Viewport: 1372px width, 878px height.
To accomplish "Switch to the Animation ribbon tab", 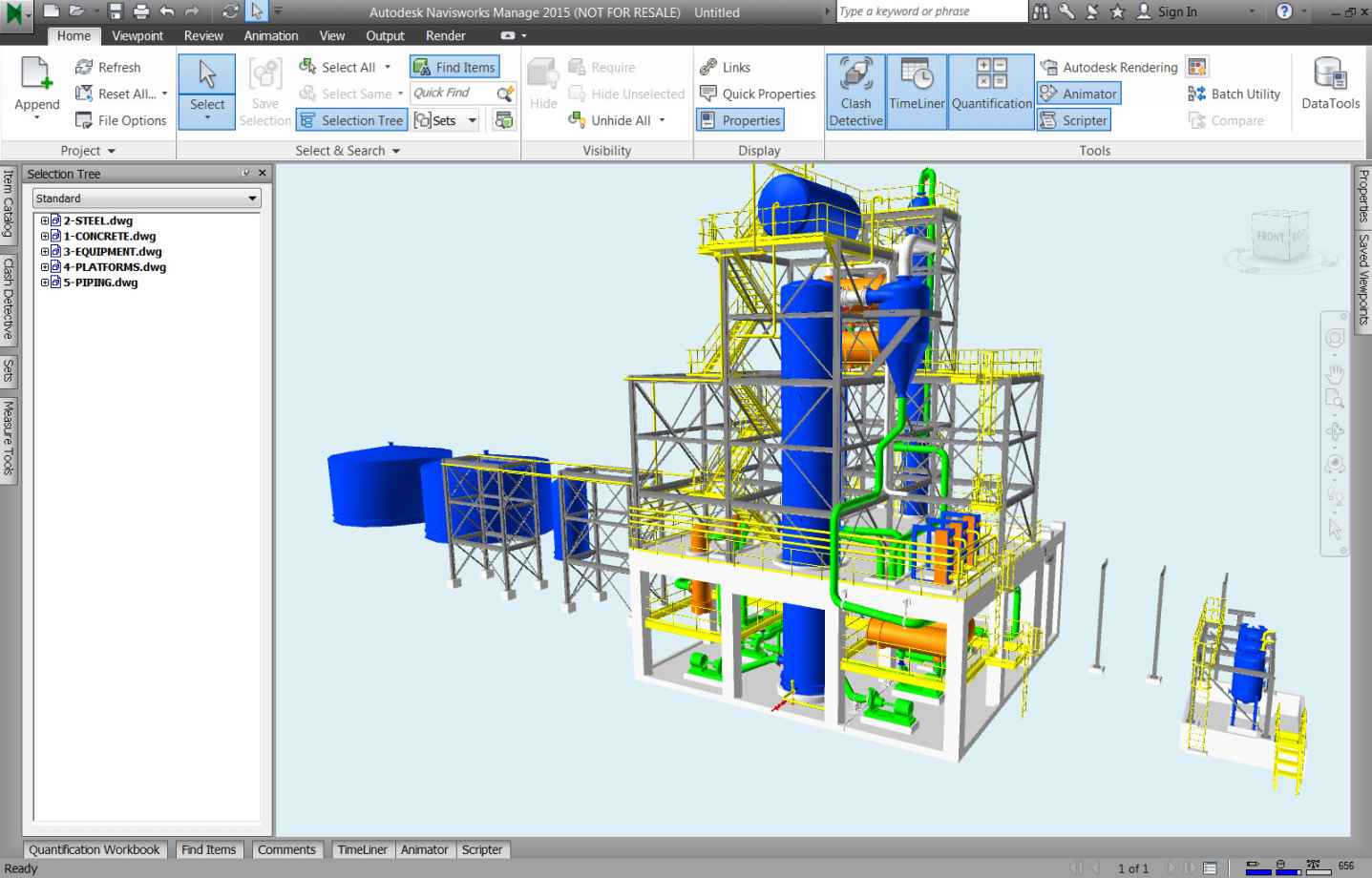I will click(x=271, y=35).
